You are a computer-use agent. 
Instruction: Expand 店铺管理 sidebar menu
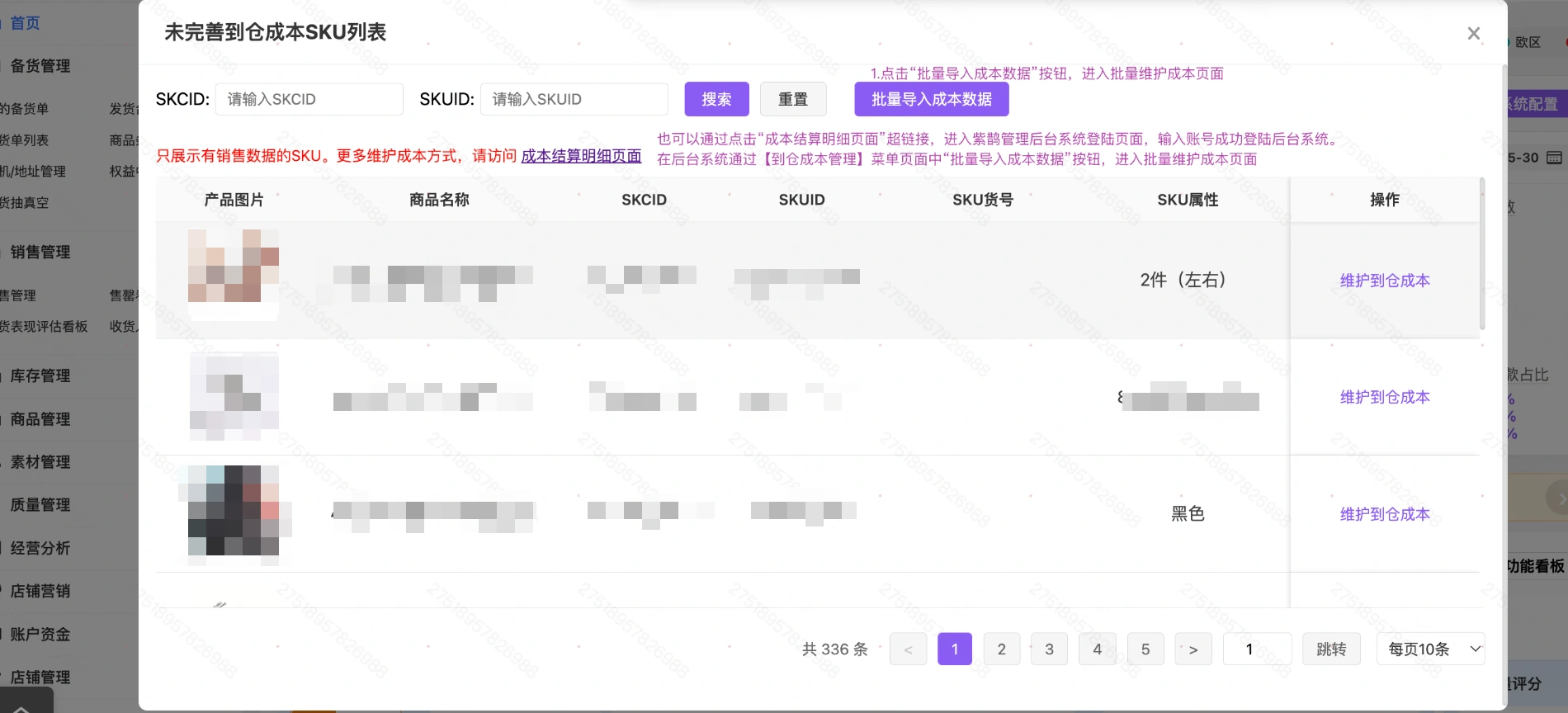pos(40,678)
